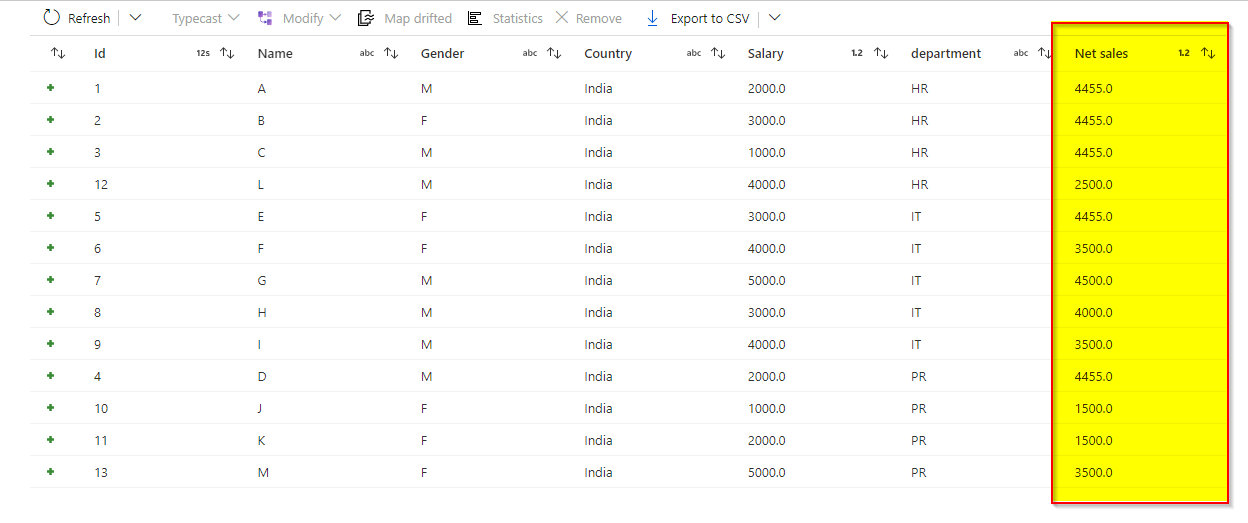Screen dimensions: 1248x523
Task: Sort by the Name column arrows
Action: 391,53
